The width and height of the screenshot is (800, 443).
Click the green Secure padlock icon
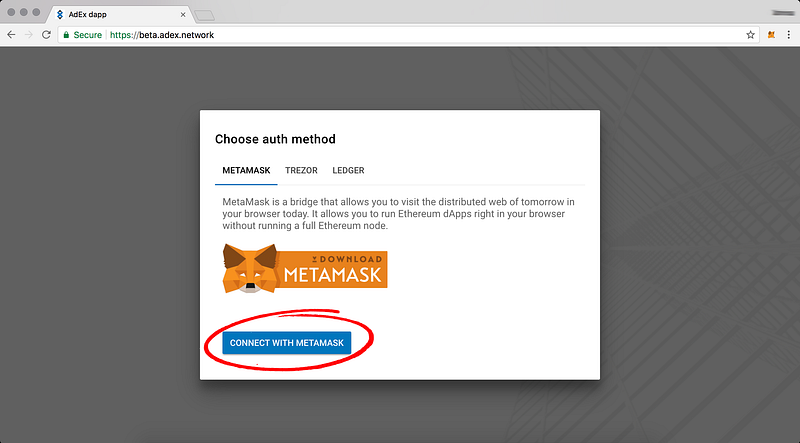pos(66,35)
